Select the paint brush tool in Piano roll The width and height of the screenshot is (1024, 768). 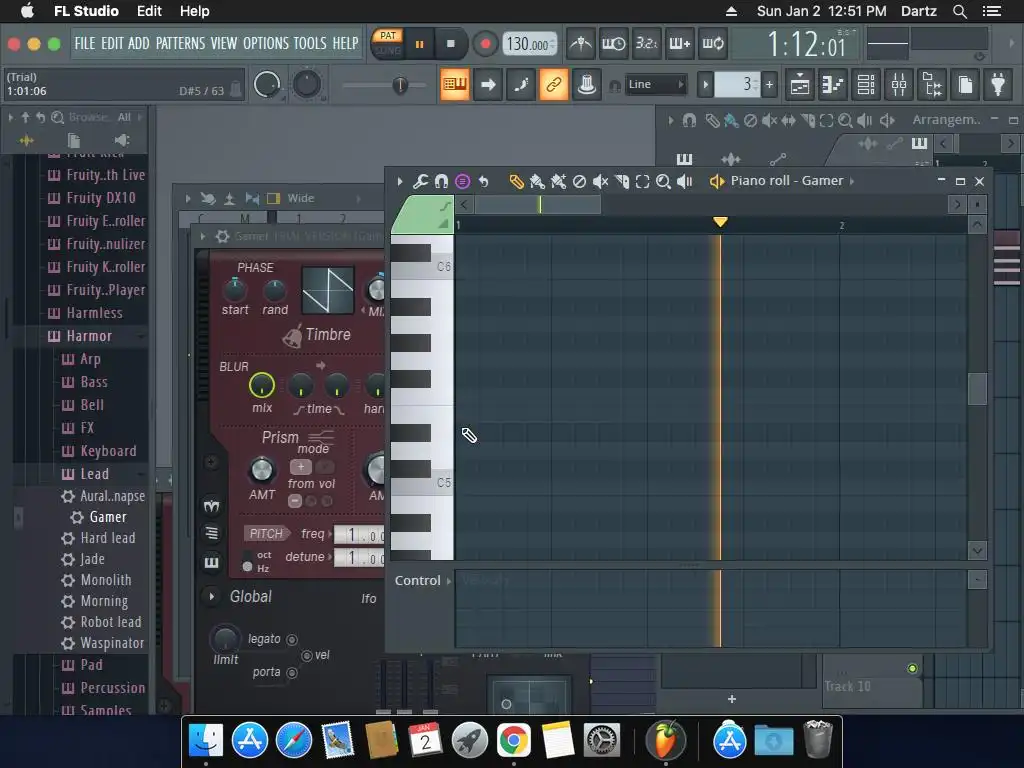coord(537,182)
